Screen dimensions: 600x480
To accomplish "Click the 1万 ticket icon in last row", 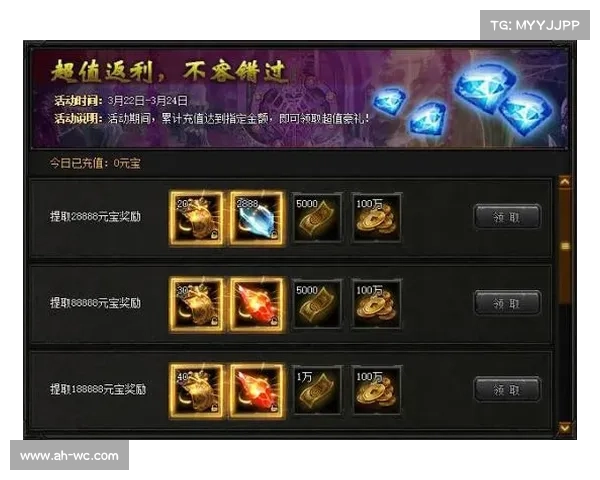I will (x=316, y=391).
